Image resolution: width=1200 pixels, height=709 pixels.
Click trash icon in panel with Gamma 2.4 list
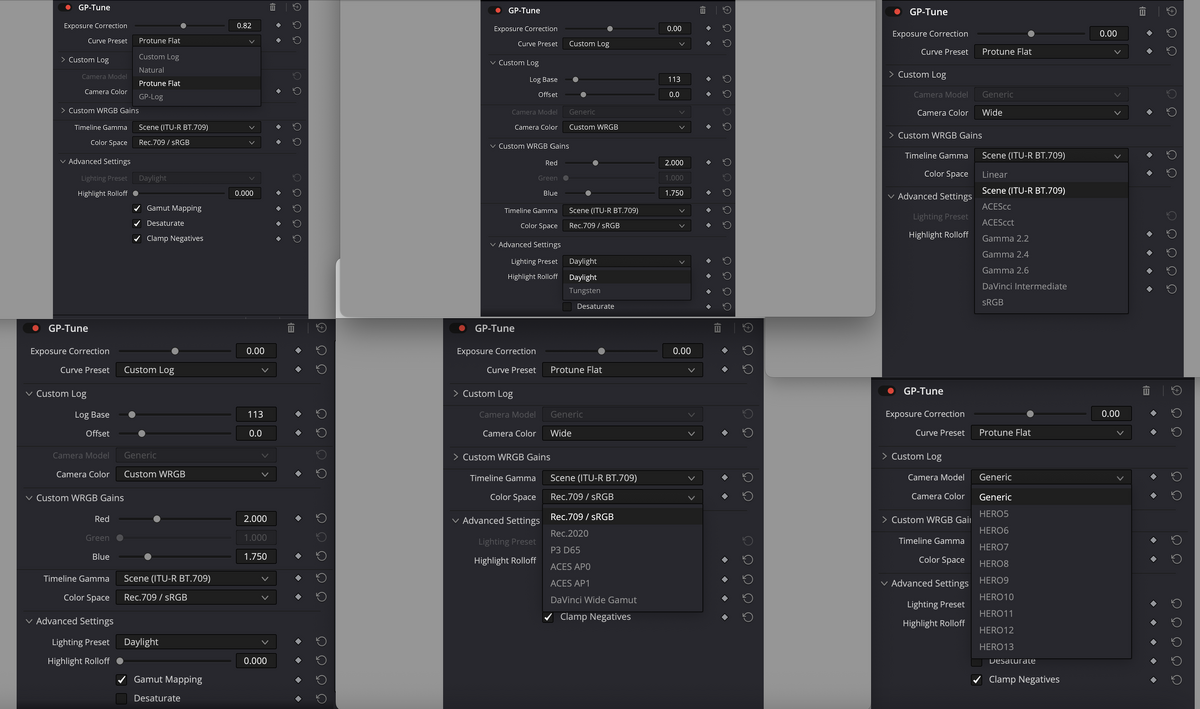pyautogui.click(x=1143, y=12)
